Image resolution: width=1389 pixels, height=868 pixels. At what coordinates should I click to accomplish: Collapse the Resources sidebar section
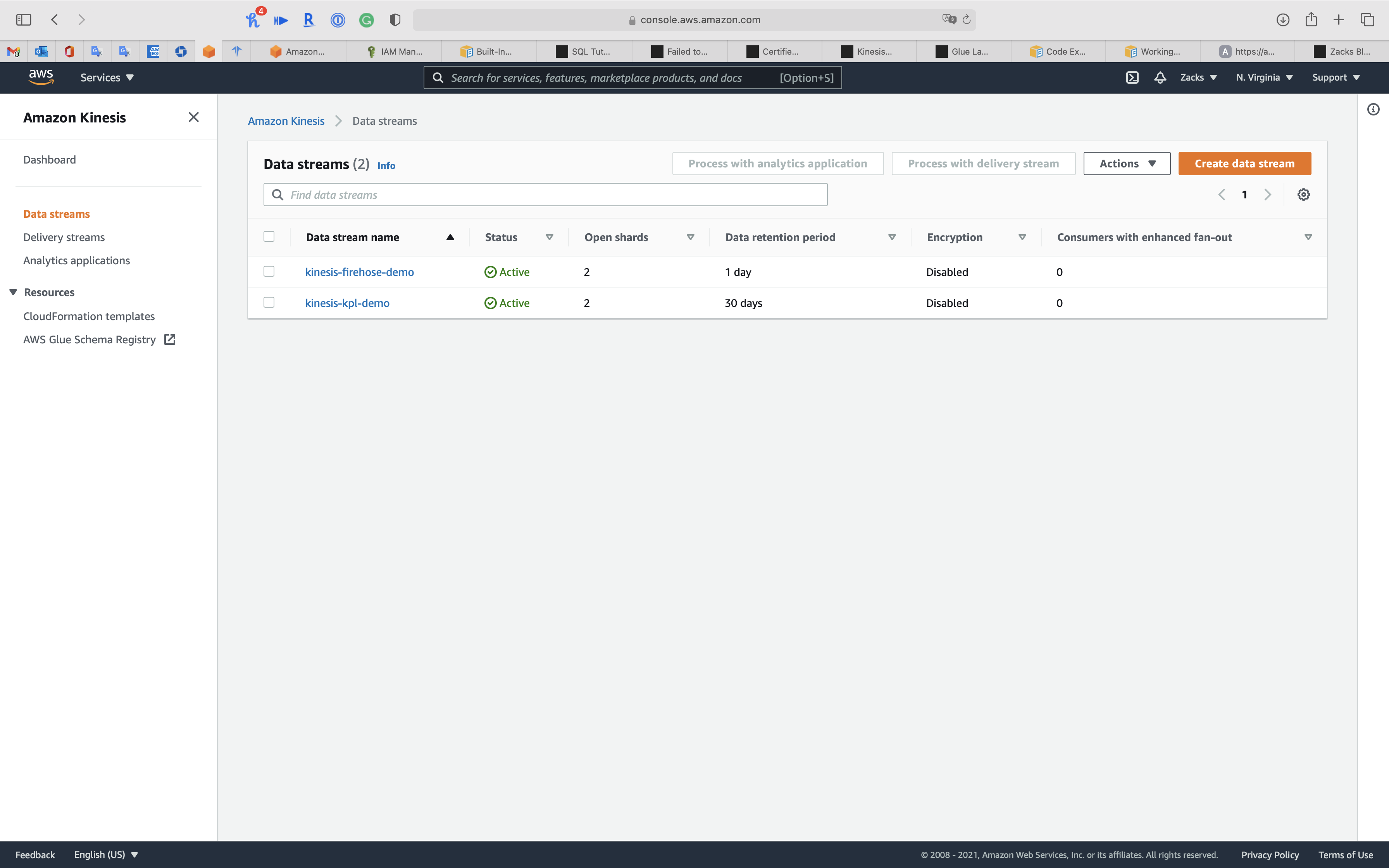[13, 292]
